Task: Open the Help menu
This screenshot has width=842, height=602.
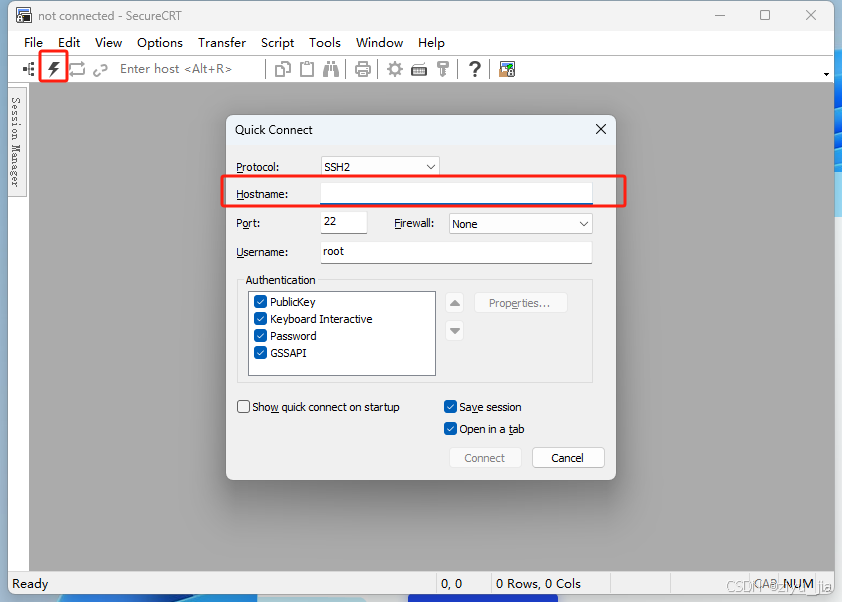Action: [431, 42]
